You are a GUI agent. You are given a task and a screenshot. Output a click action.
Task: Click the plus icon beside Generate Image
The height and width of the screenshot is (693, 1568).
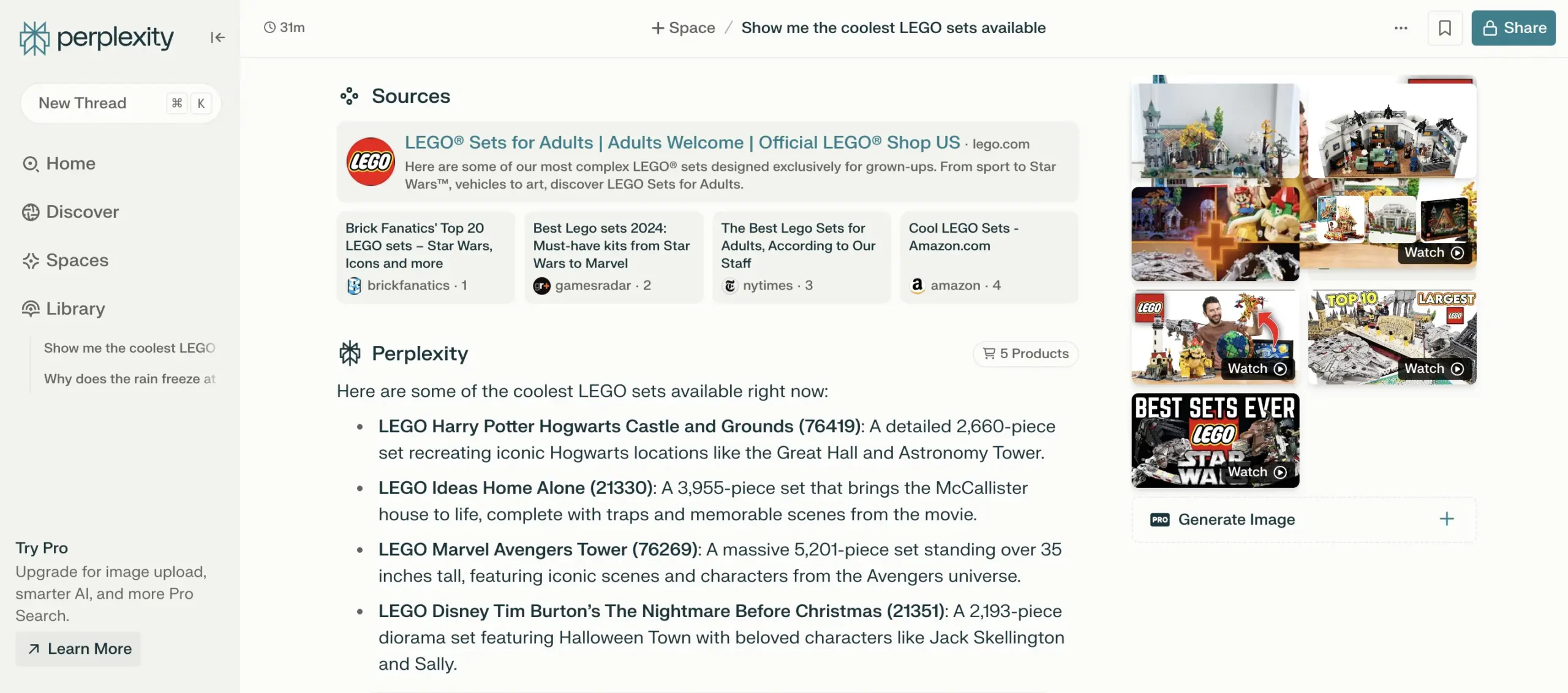point(1446,519)
